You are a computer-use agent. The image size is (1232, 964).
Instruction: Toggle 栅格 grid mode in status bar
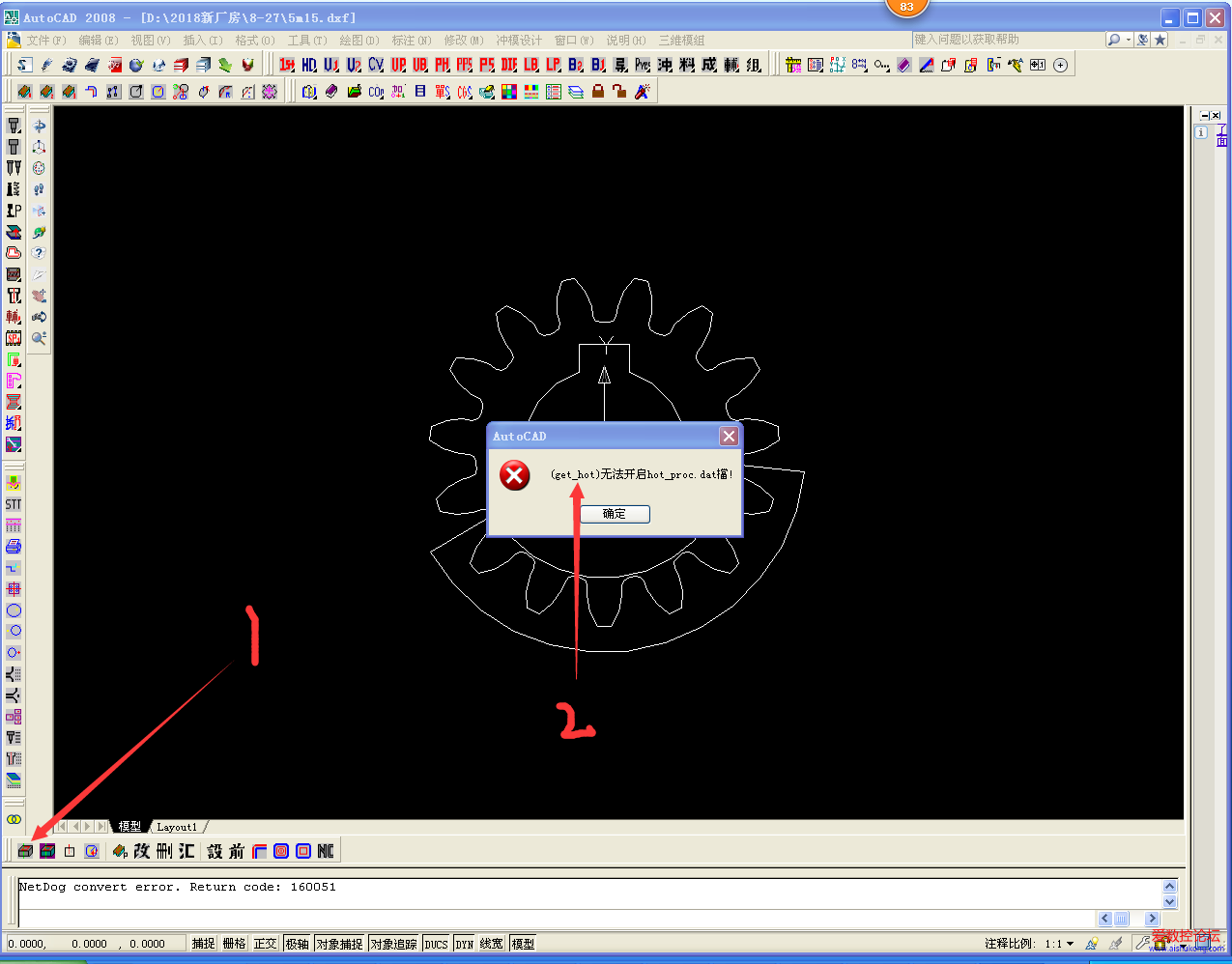[x=234, y=944]
